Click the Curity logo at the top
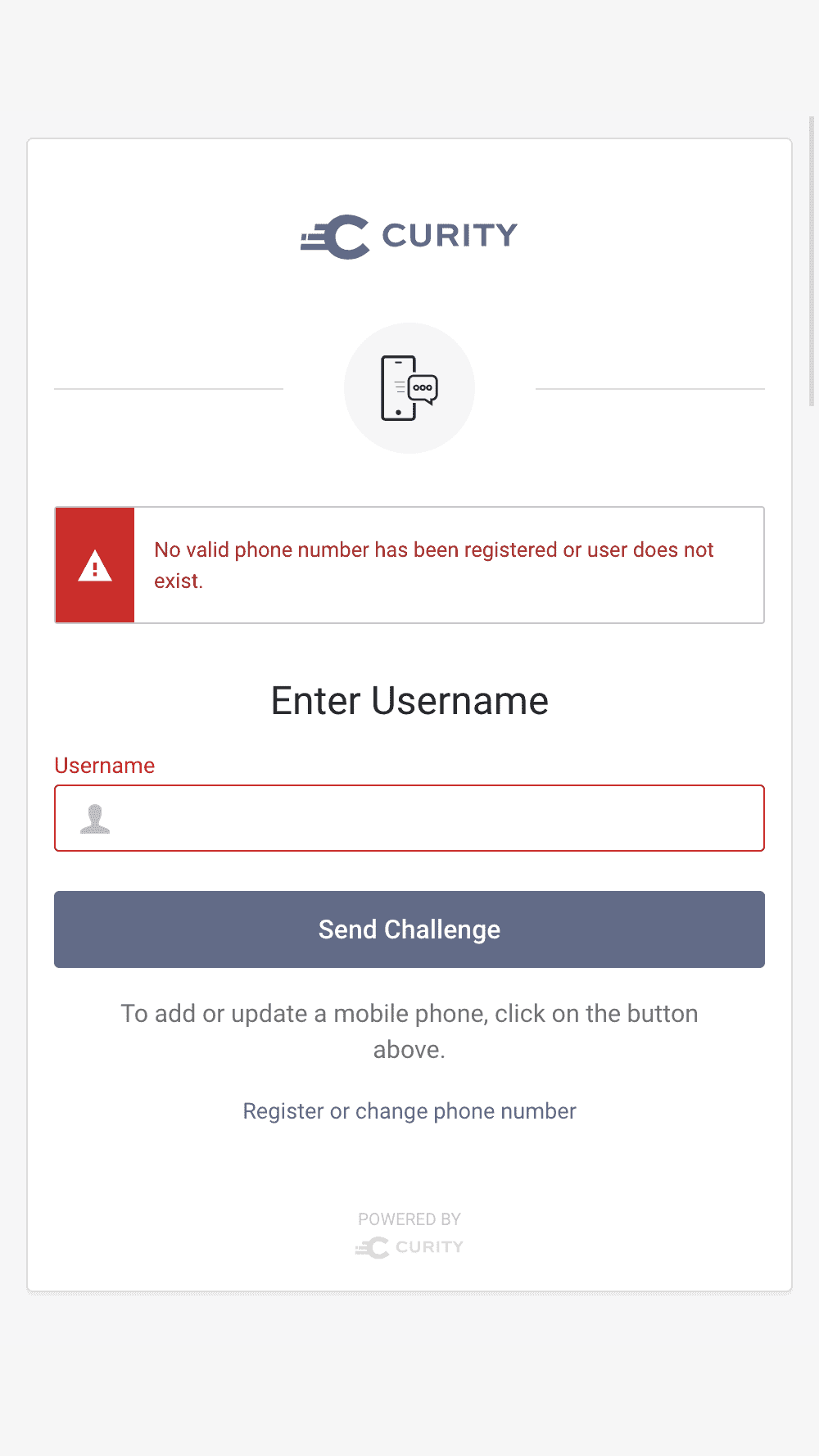Viewport: 819px width, 1456px height. pyautogui.click(x=409, y=236)
